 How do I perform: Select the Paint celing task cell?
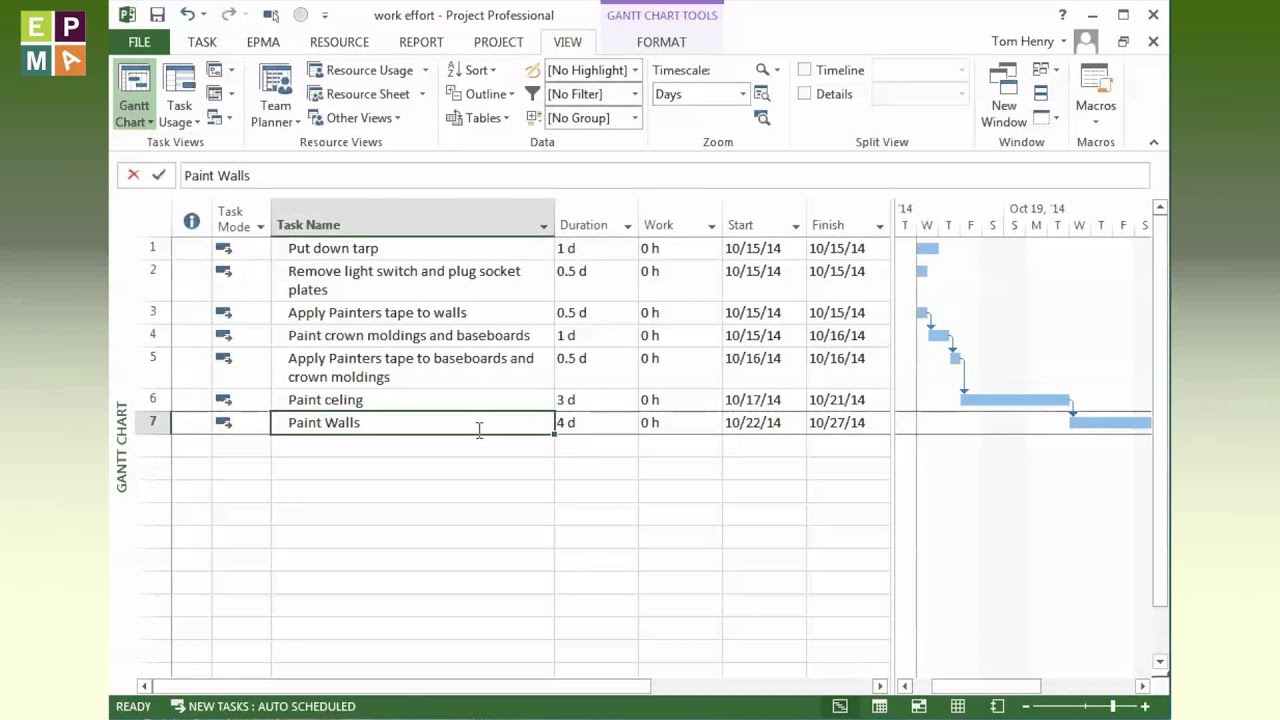point(413,400)
